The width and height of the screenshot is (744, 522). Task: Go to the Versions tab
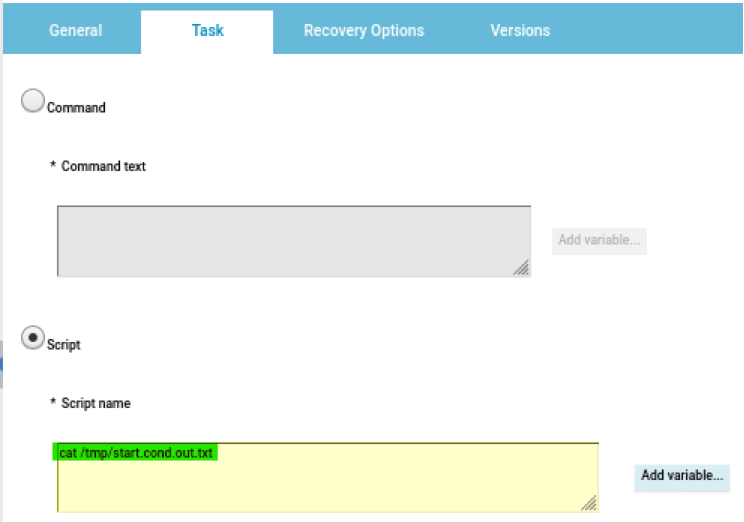click(x=520, y=30)
